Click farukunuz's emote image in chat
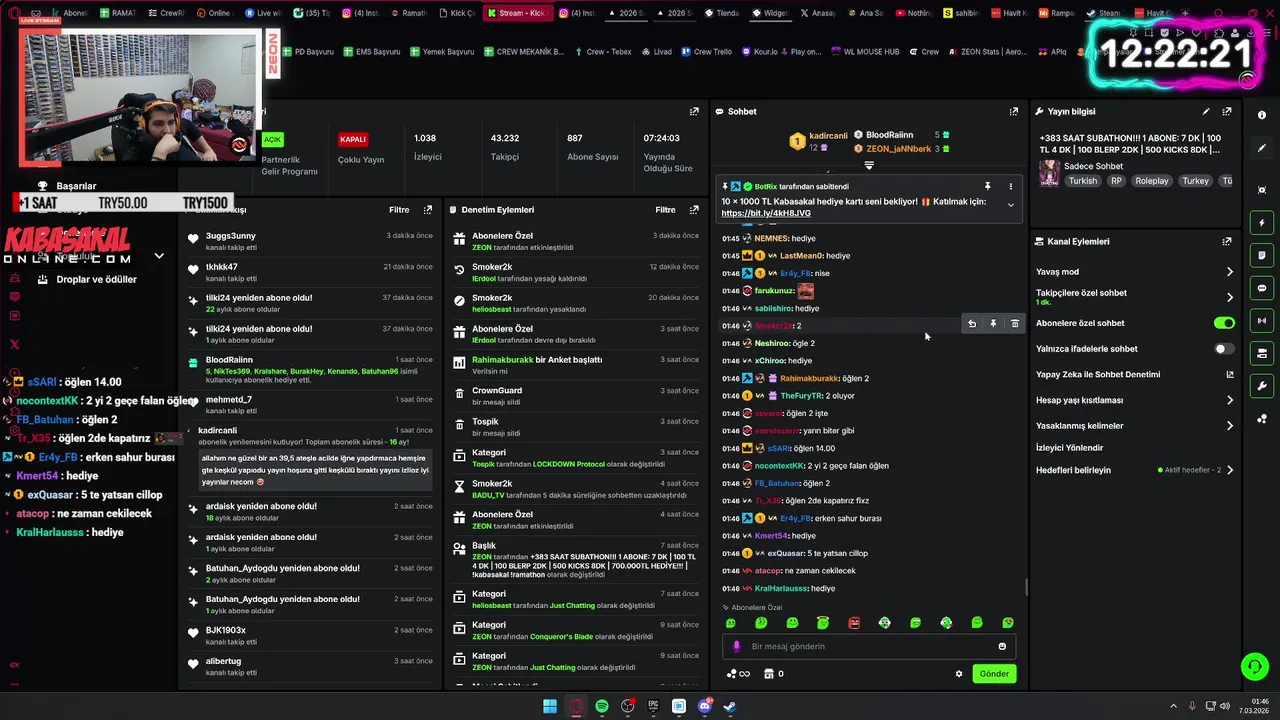 tap(805, 291)
